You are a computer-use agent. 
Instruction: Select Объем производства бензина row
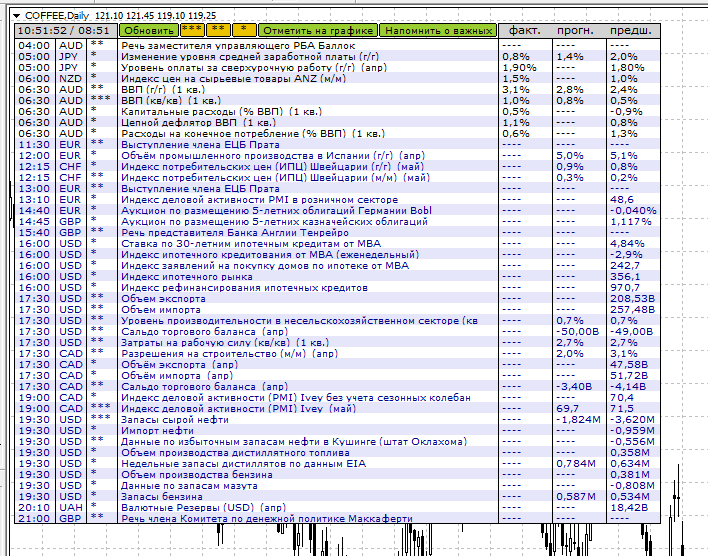(x=337, y=475)
